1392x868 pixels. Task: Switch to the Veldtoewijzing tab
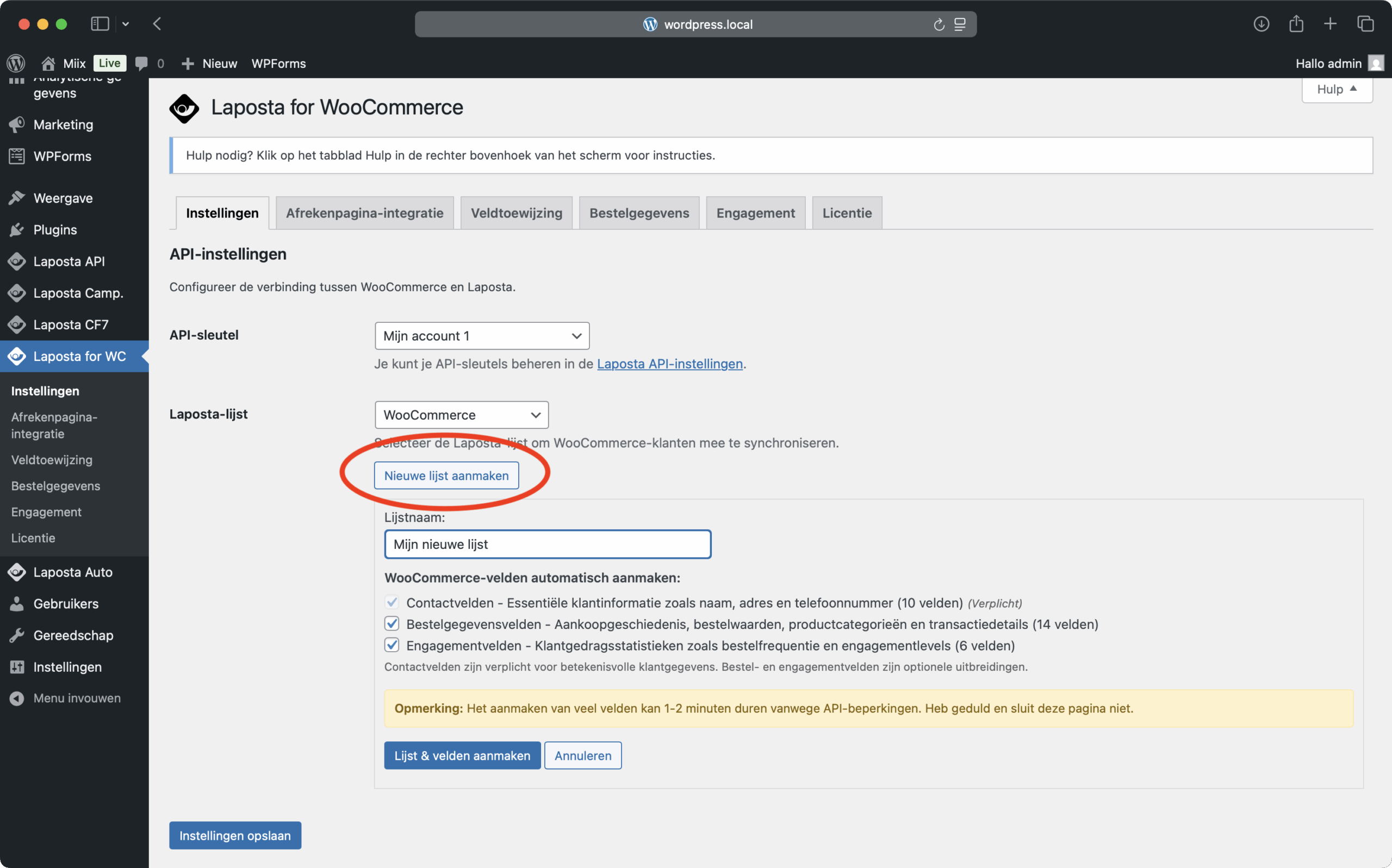click(x=516, y=213)
